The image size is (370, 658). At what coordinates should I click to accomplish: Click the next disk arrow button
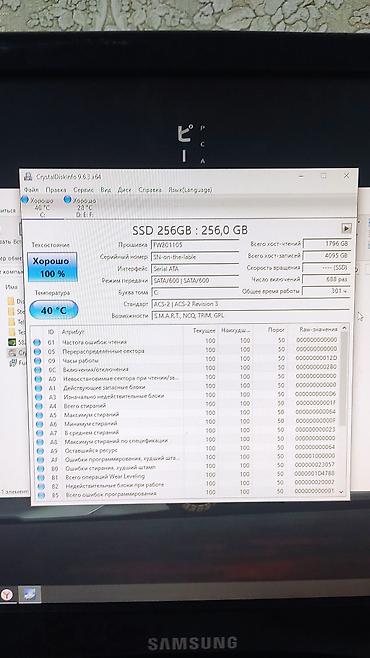point(347,228)
